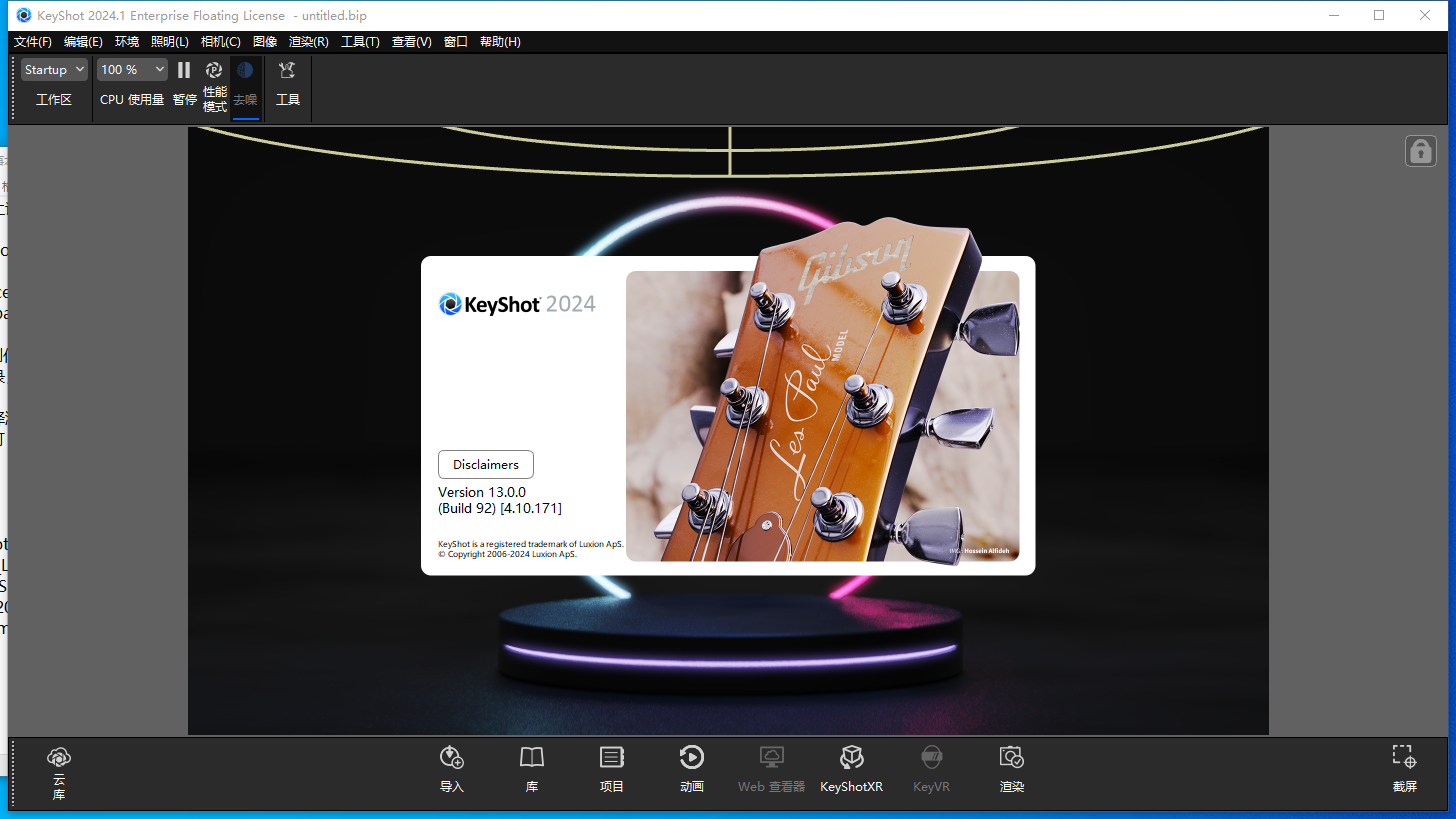1456x819 pixels.
Task: Click the camera lock toggle in viewport
Action: pos(1420,150)
